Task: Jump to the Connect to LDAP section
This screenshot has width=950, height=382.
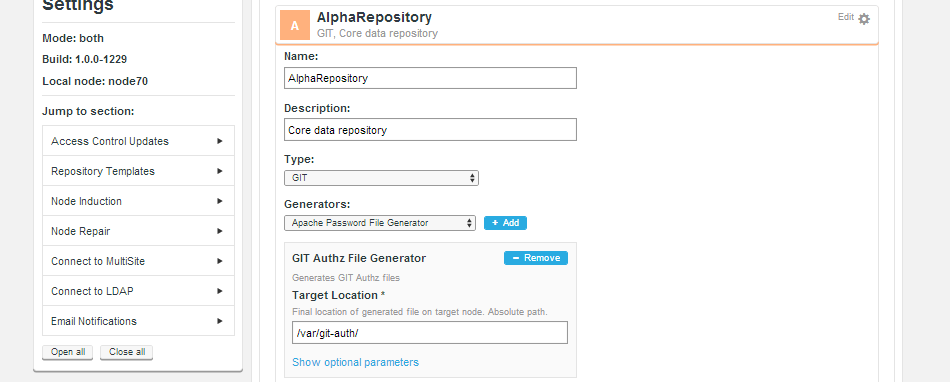Action: click(x=138, y=291)
